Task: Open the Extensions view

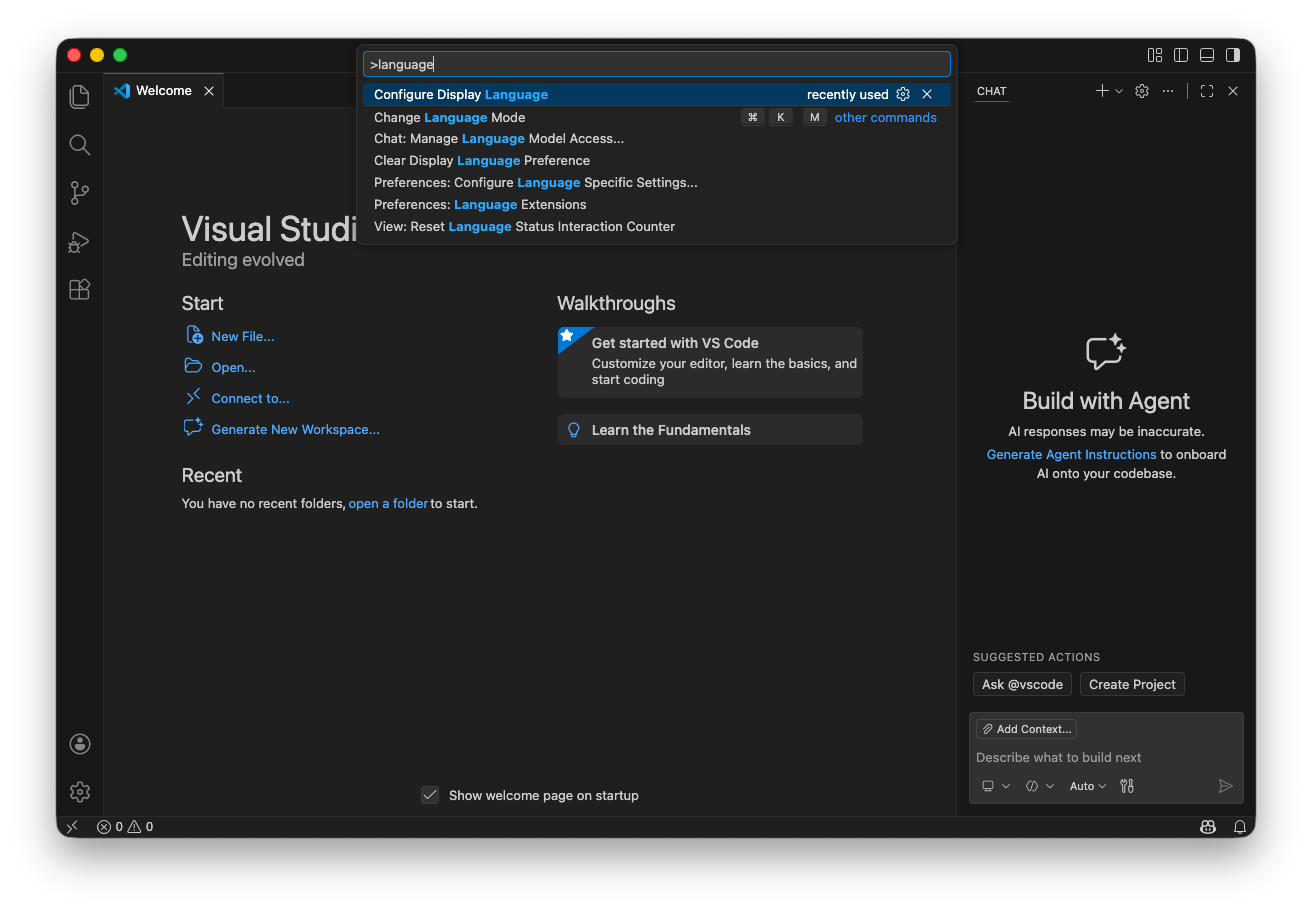Action: (80, 289)
